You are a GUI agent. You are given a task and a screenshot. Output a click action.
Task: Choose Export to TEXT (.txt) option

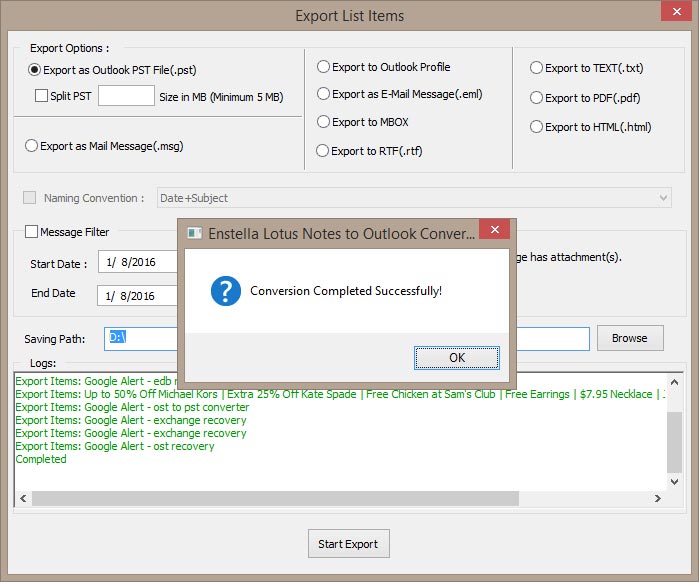click(x=537, y=68)
